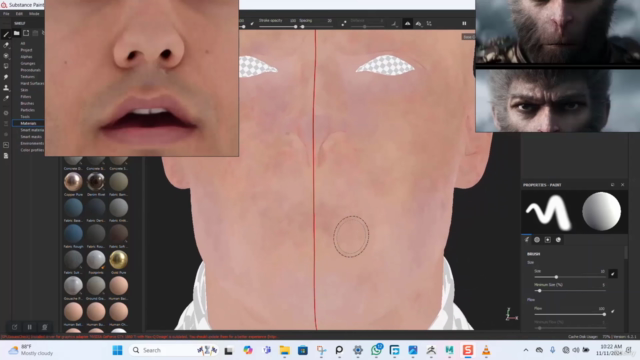
Task: Pick the Footprints material thumbnail
Action: [x=96, y=260]
